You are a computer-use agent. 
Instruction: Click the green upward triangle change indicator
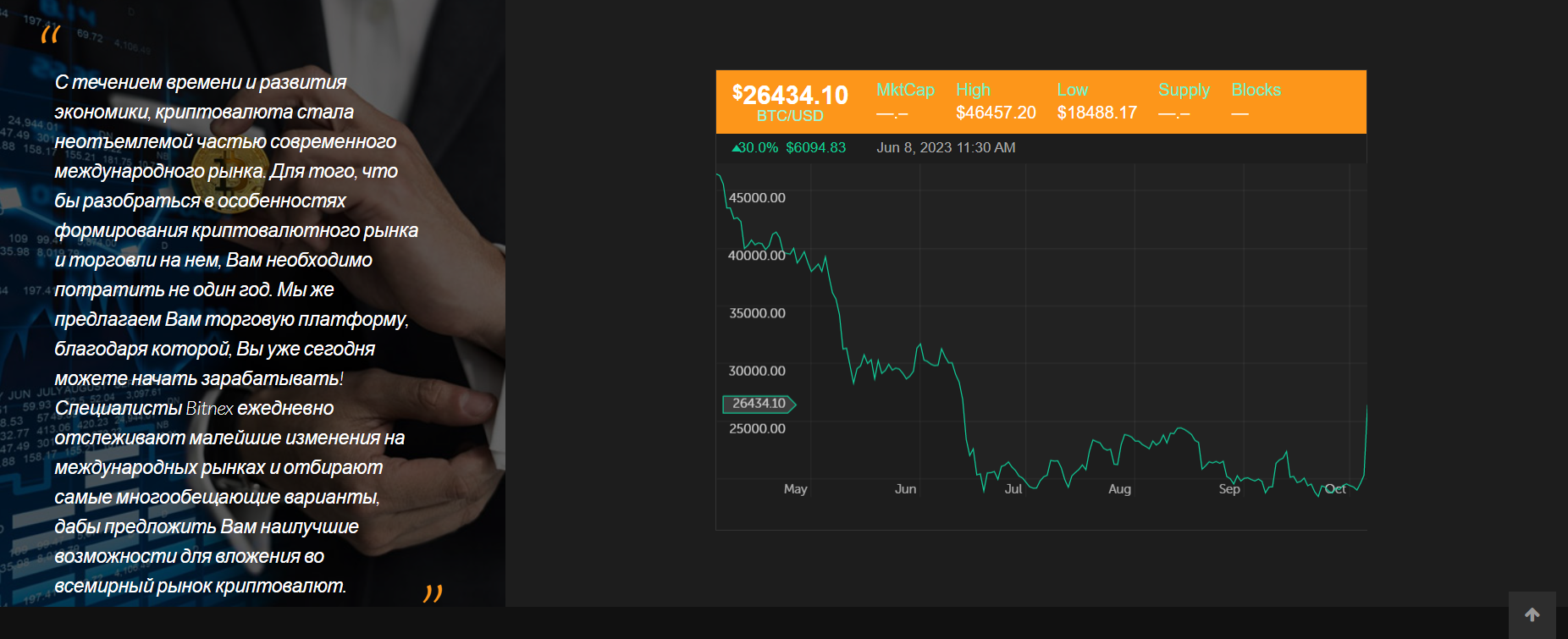734,148
